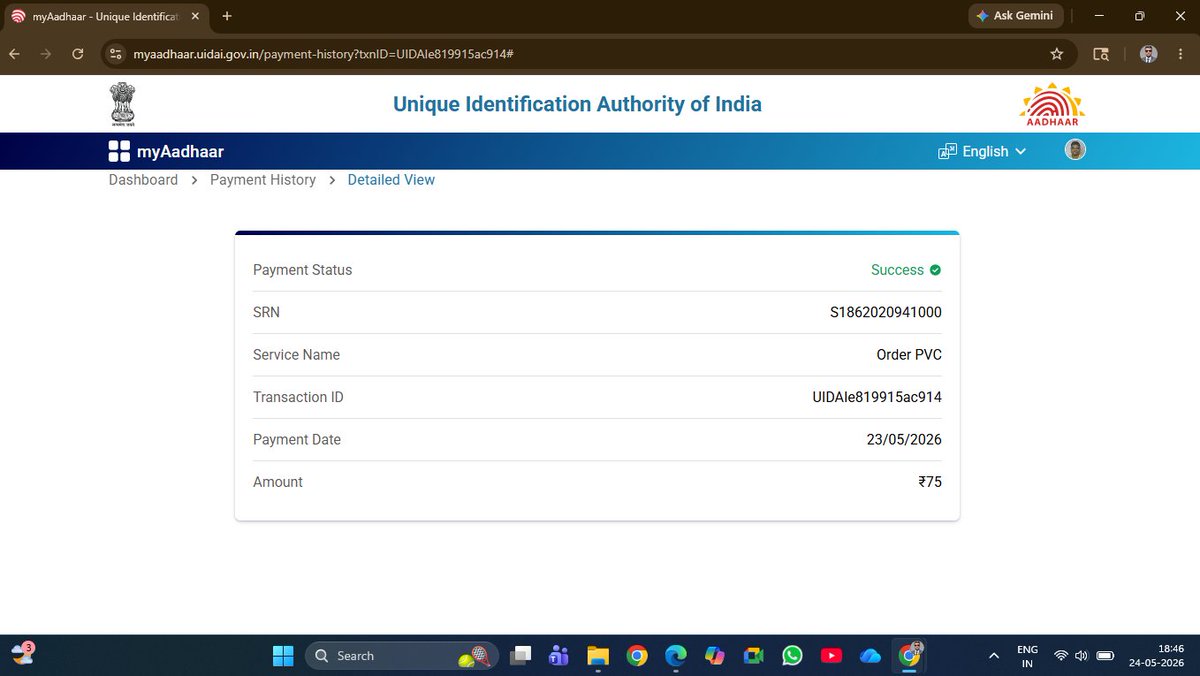Click the Government of India emblem logo
The height and width of the screenshot is (676, 1200).
pyautogui.click(x=122, y=105)
